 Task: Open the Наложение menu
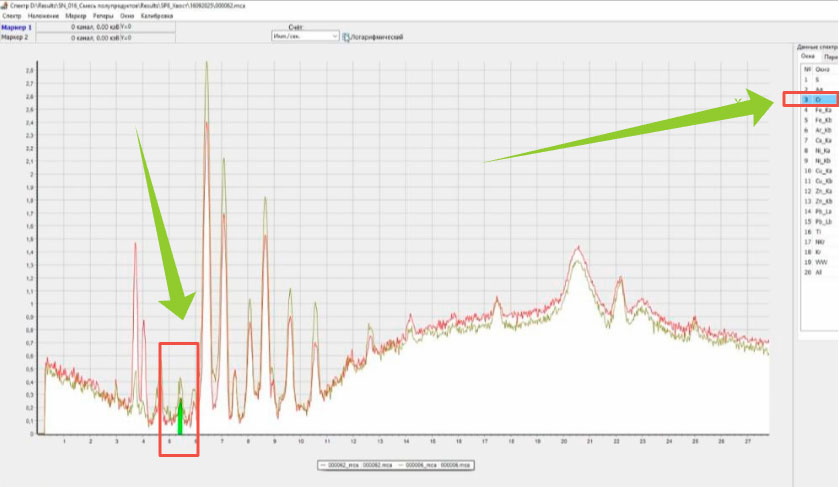(41, 17)
